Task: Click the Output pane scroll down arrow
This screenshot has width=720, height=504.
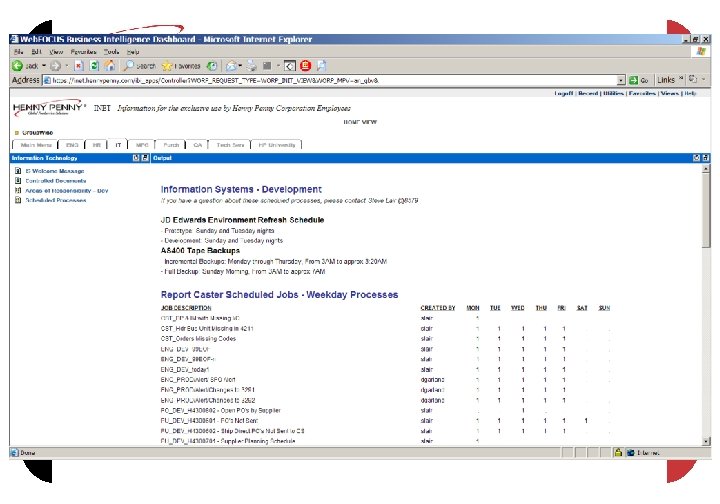Action: (706, 441)
